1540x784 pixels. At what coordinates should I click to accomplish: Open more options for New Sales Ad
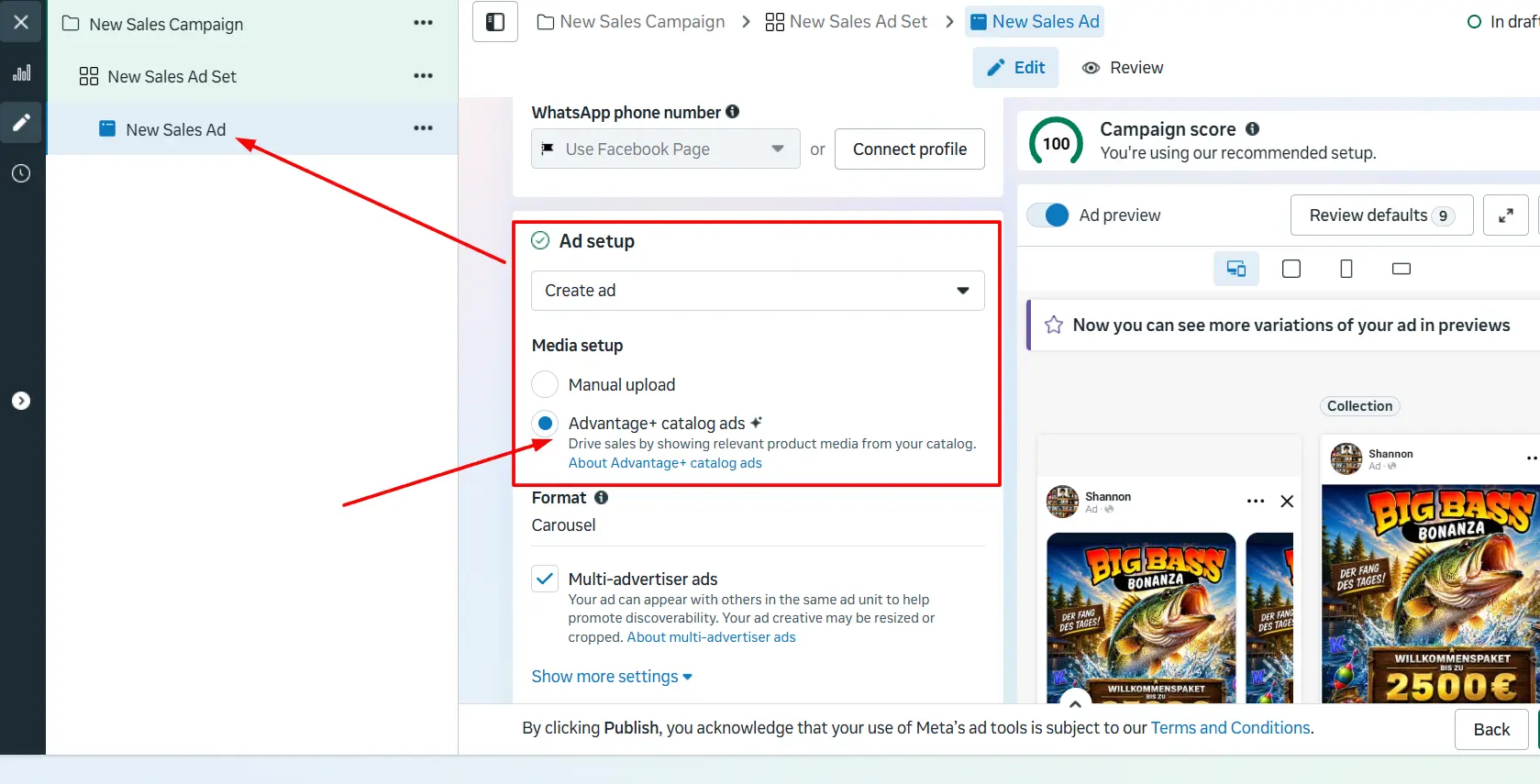[x=423, y=128]
